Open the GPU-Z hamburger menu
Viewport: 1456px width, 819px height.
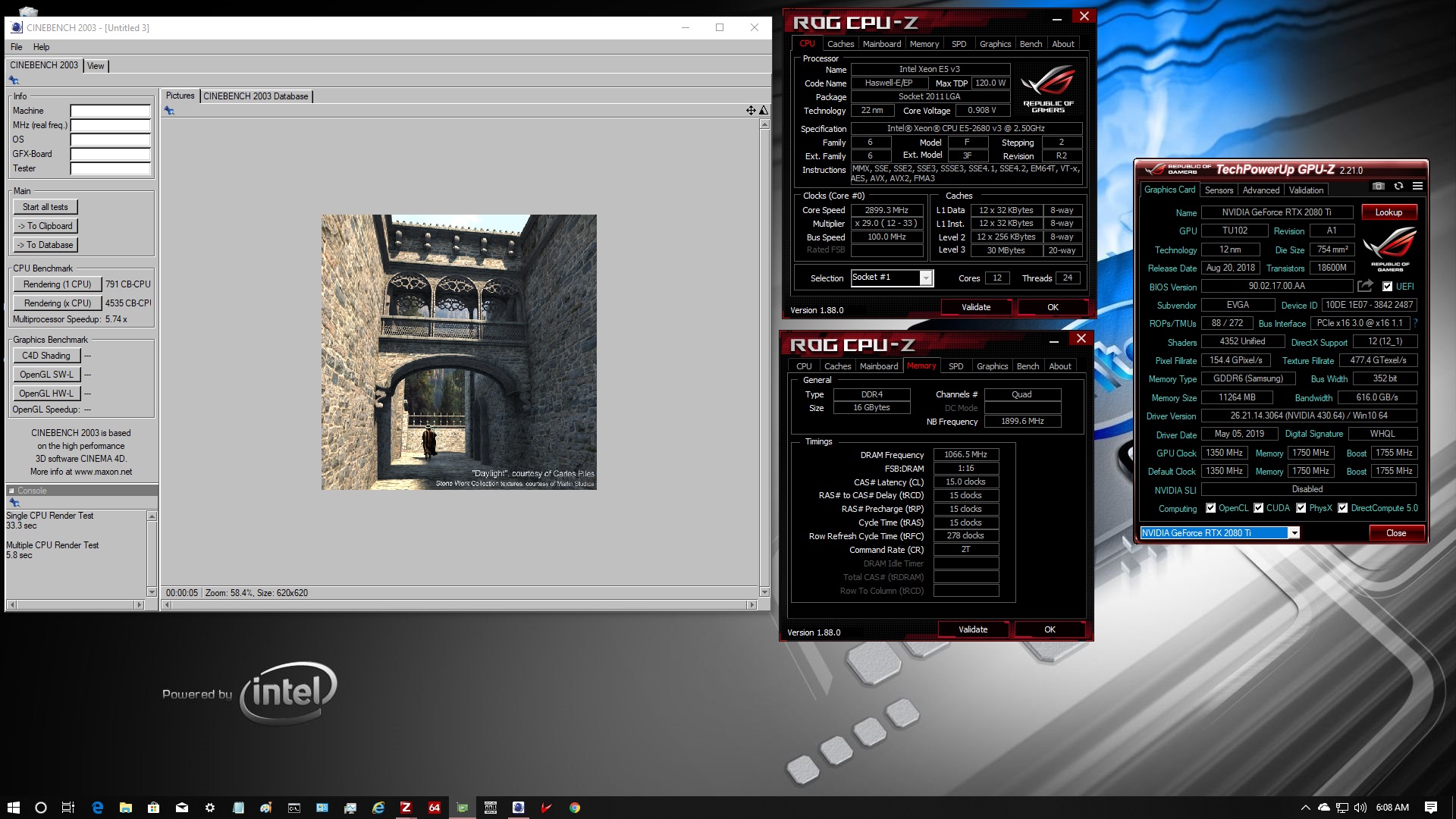pyautogui.click(x=1417, y=186)
